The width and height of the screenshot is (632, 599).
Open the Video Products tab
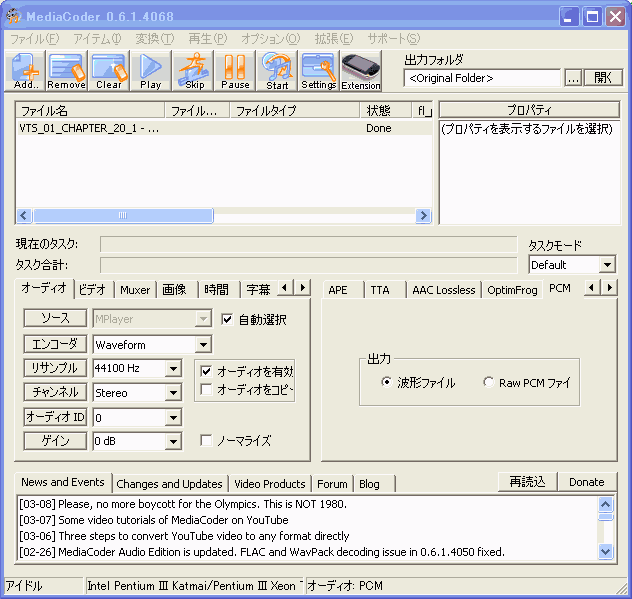pyautogui.click(x=270, y=484)
